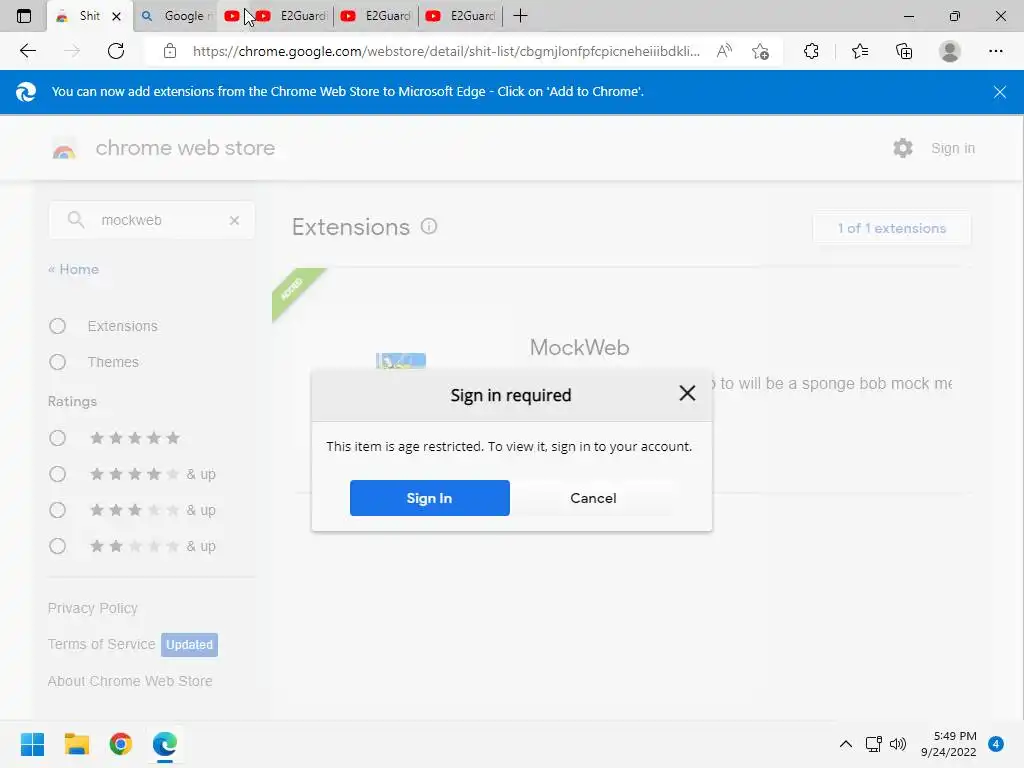Open the Extensions puzzle icon
Viewport: 1024px width, 768px height.
(811, 51)
